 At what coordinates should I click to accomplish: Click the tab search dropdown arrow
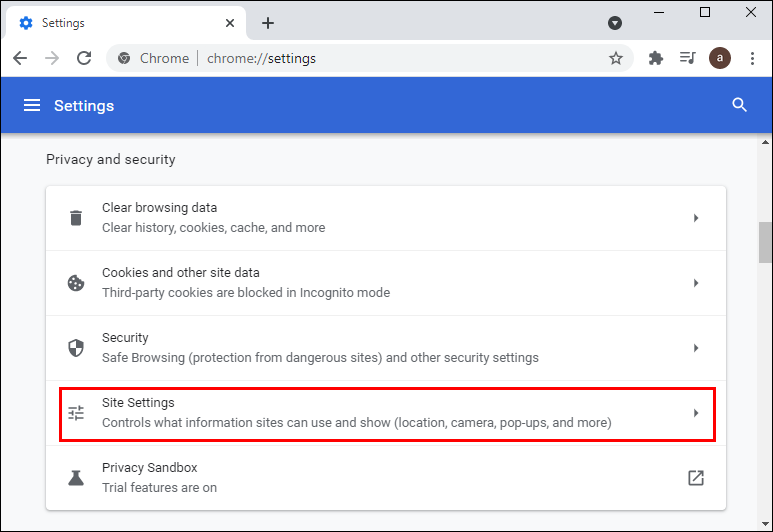615,23
